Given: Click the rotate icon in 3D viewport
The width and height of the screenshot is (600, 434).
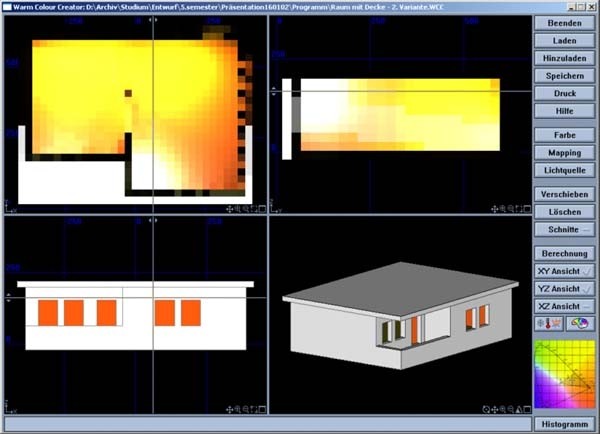Looking at the screenshot, I should (x=486, y=409).
